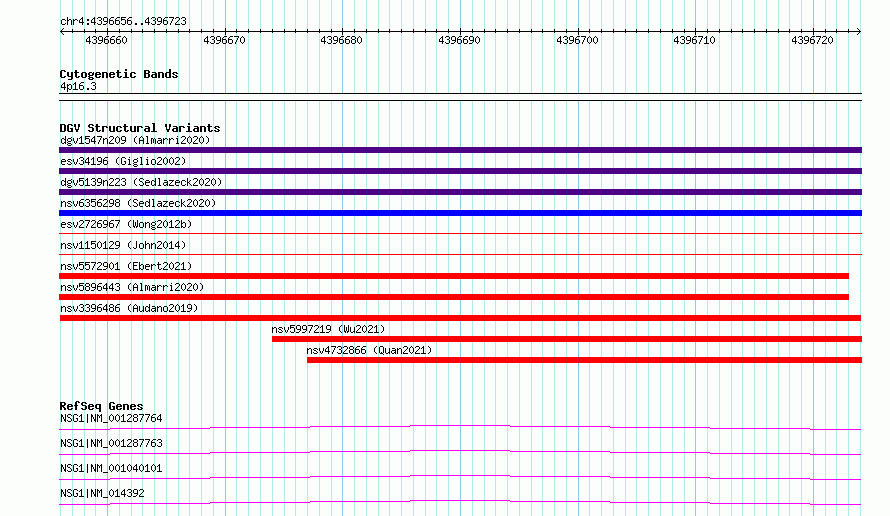Viewport: 890px width, 516px height.
Task: Click the magenta line for NM_001287764
Action: (460, 427)
